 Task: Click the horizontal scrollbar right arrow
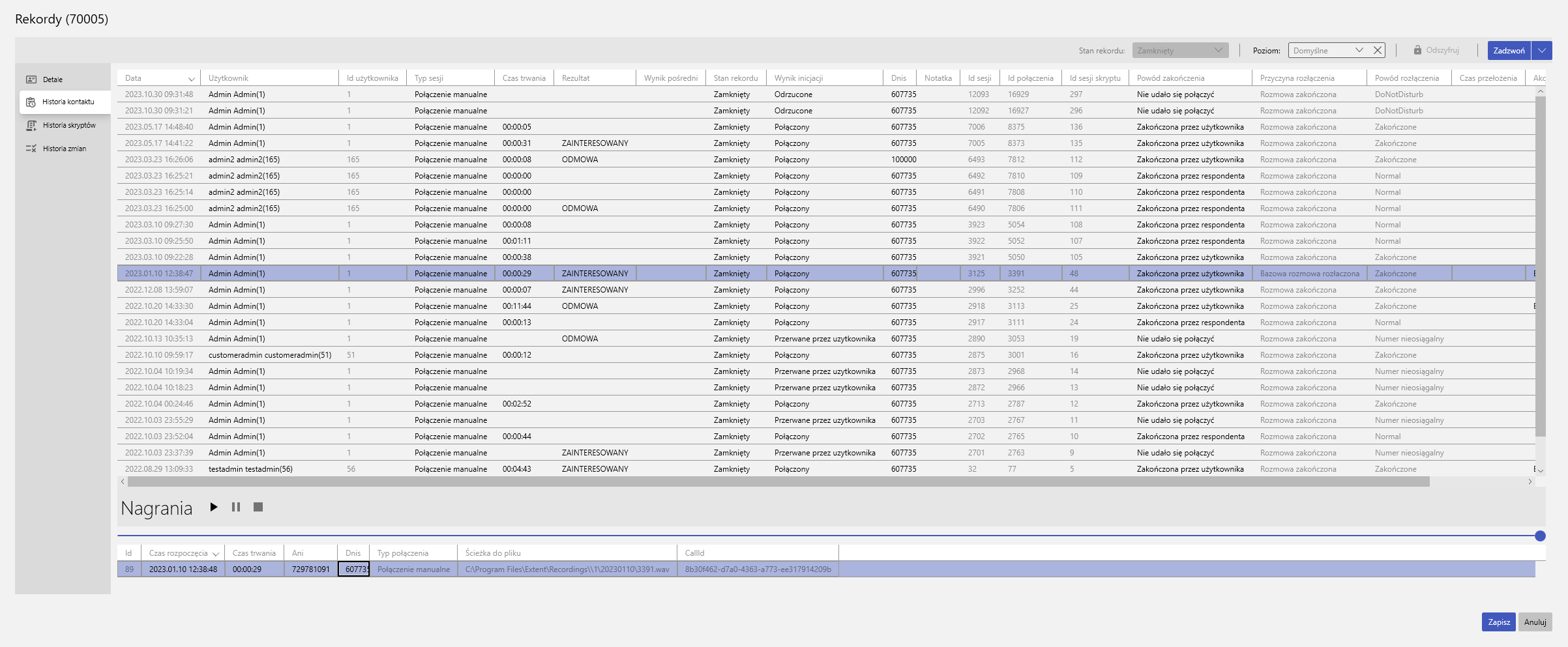click(1530, 482)
